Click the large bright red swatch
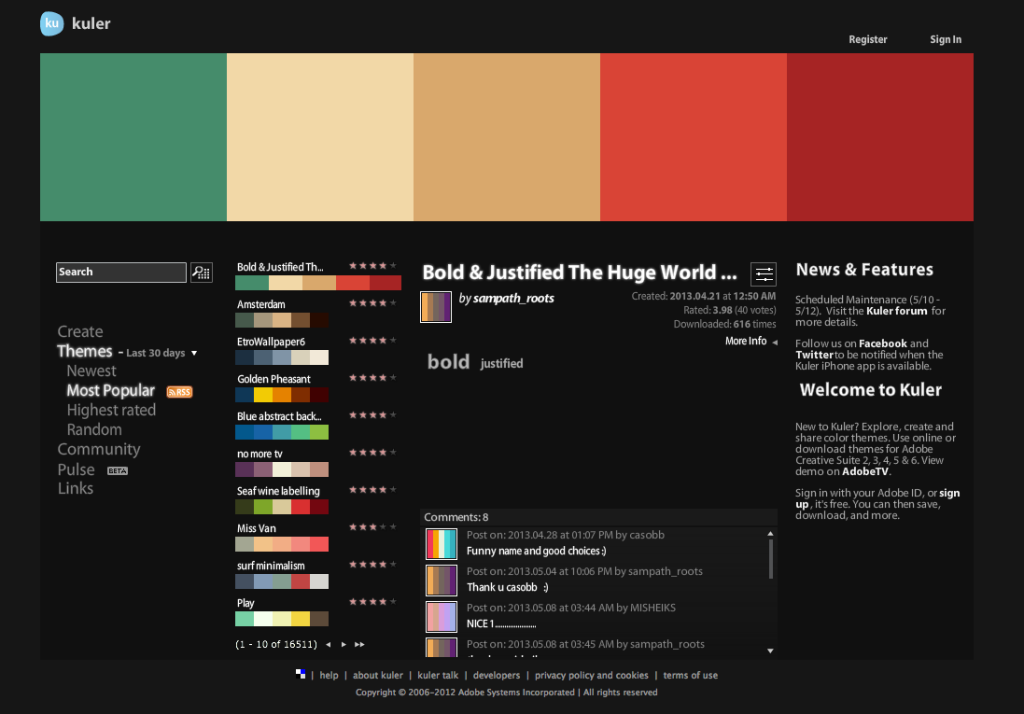The width and height of the screenshot is (1024, 714). [694, 137]
